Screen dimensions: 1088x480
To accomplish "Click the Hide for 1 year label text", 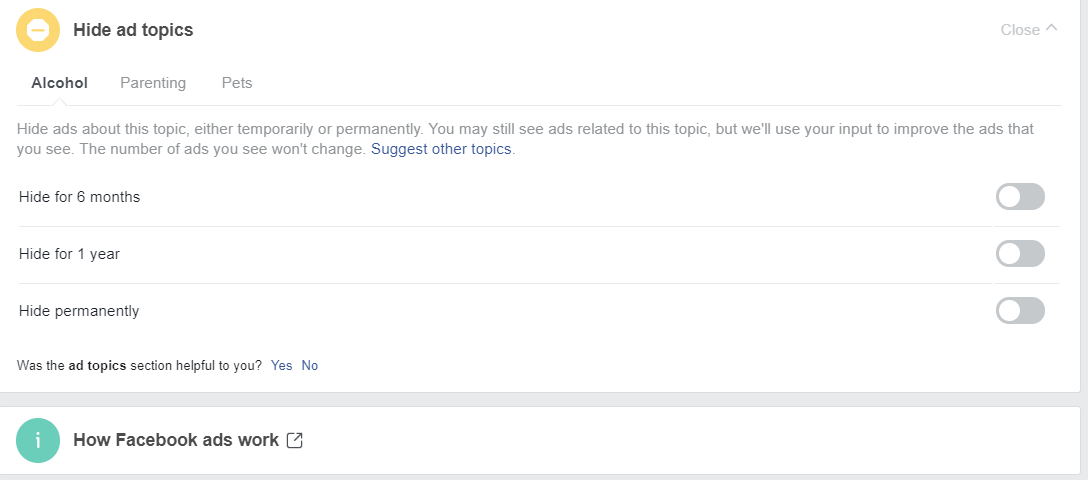I will tap(69, 254).
